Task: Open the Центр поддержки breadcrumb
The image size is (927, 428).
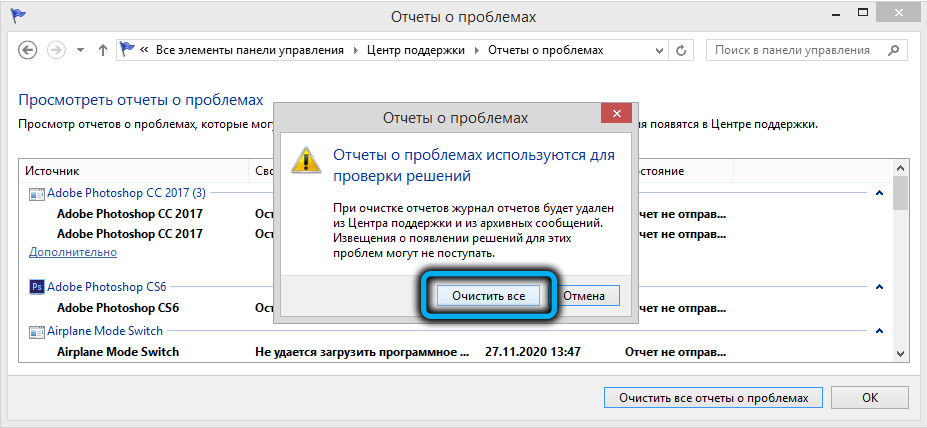Action: click(x=422, y=50)
